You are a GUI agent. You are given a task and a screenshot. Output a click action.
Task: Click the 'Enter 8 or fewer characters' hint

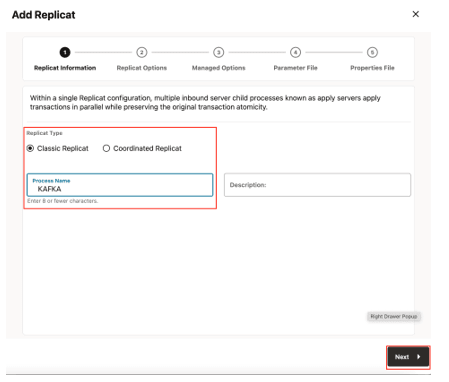(62, 201)
